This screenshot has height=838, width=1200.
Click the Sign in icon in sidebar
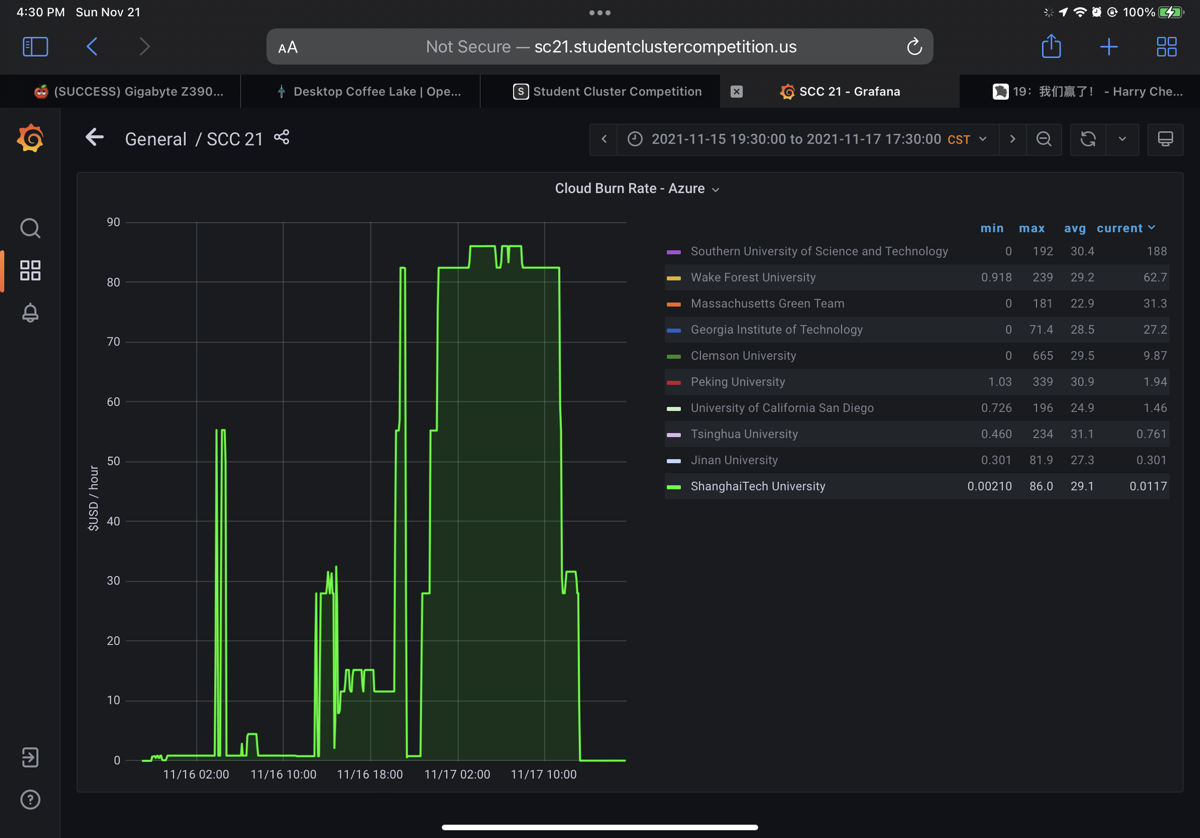click(x=30, y=757)
